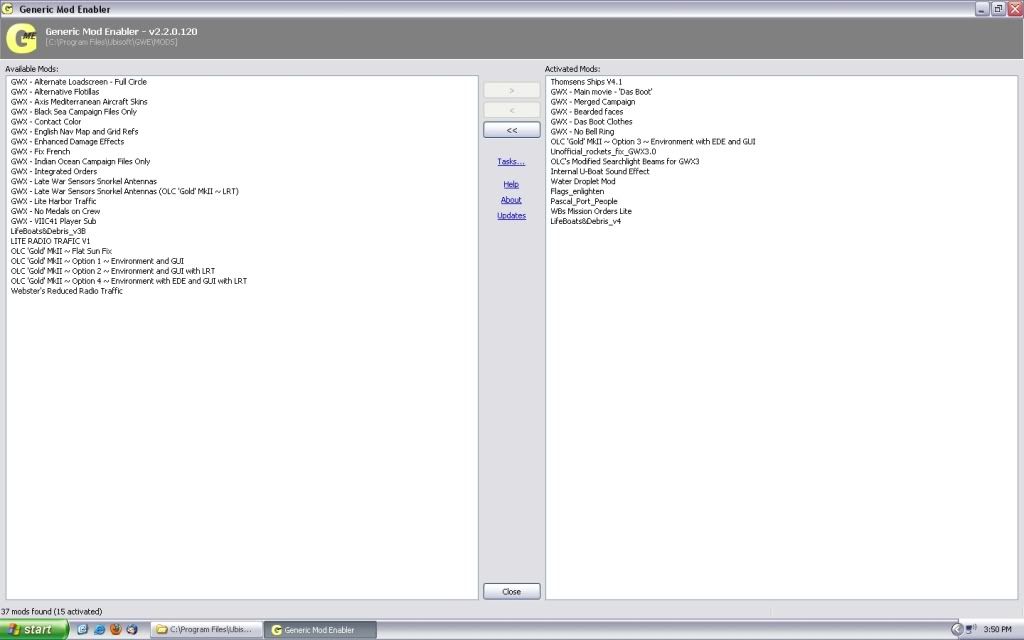
Task: Select 'GWX - Contact Color' mod
Action: tap(46, 121)
